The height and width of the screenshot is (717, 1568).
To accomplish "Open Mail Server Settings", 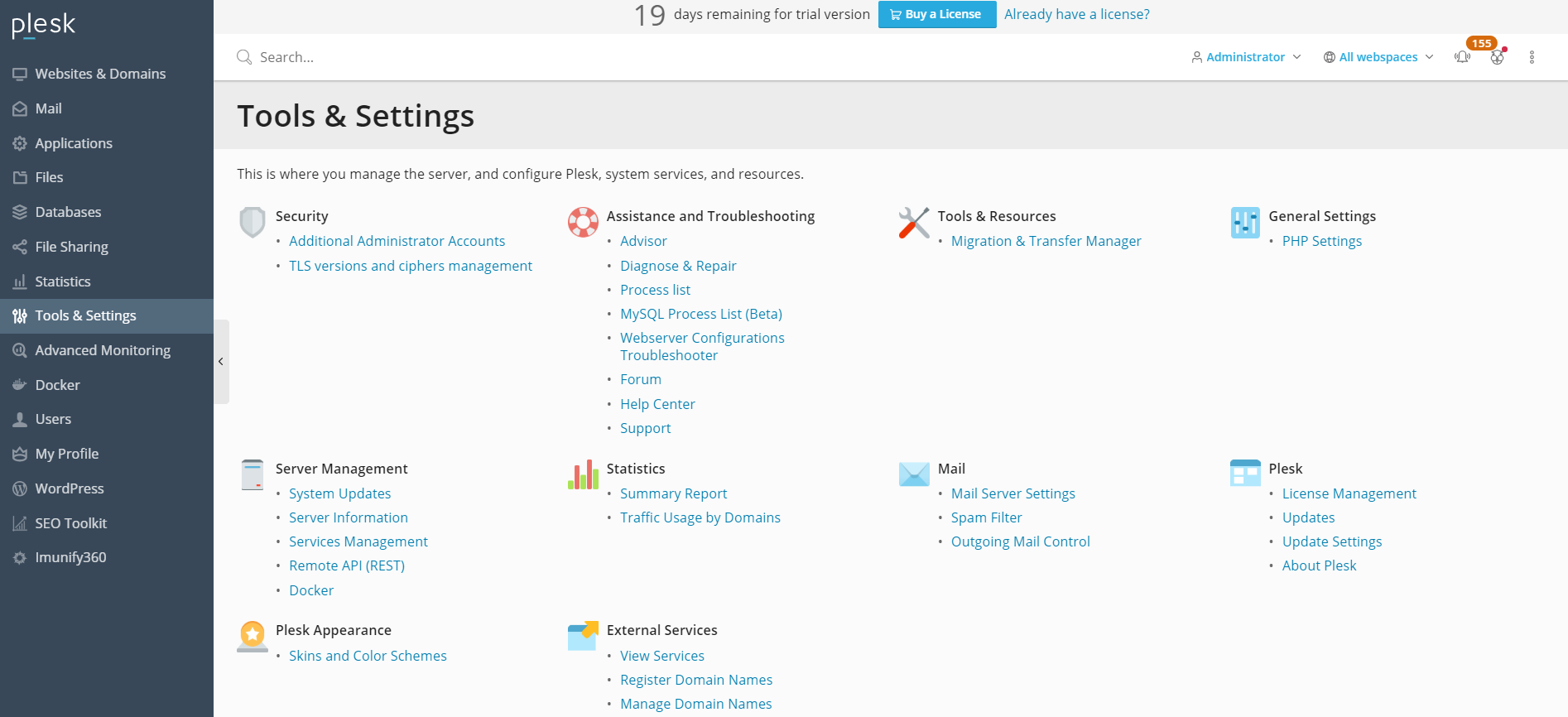I will [1013, 493].
